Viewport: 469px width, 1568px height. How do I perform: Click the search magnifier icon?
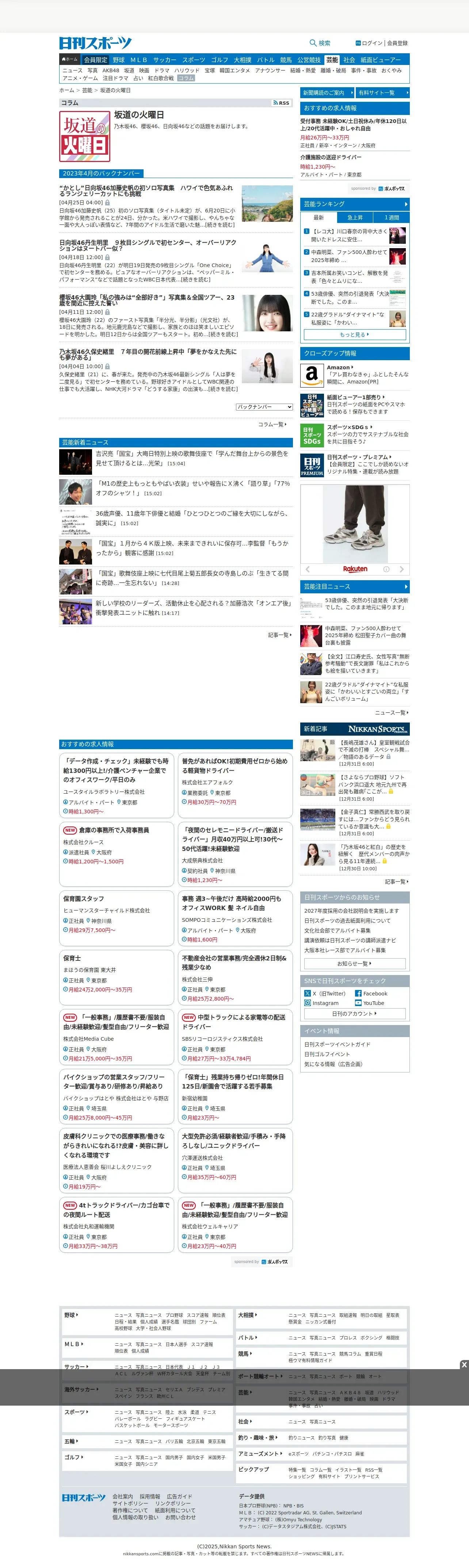pyautogui.click(x=312, y=43)
